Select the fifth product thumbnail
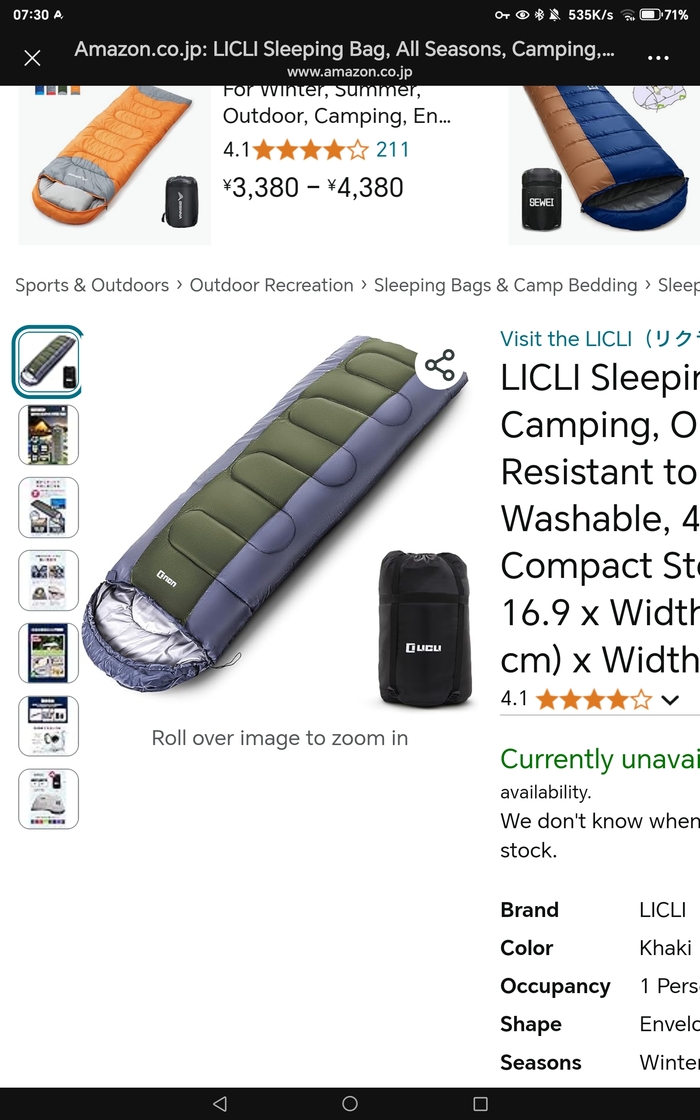Viewport: 700px width, 1120px height. pos(49,654)
